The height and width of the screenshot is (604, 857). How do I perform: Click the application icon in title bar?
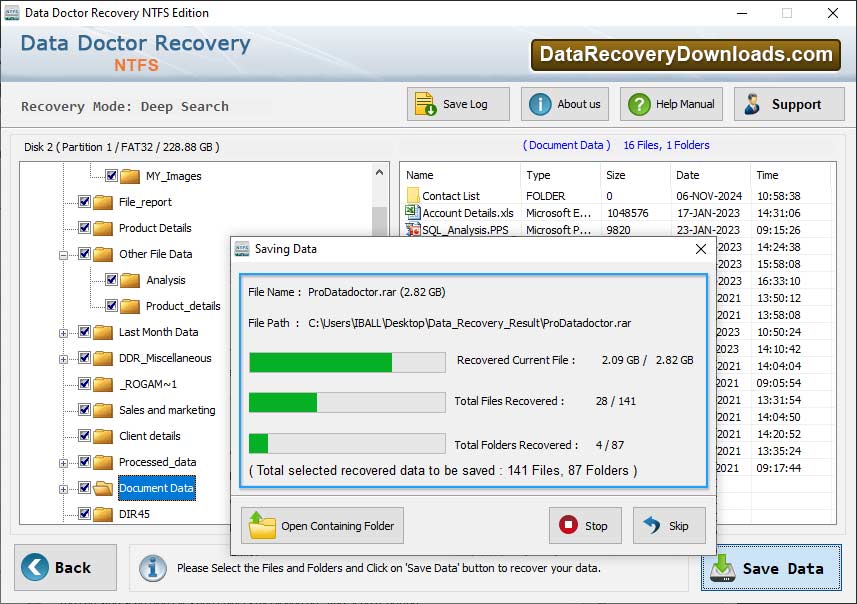click(11, 13)
